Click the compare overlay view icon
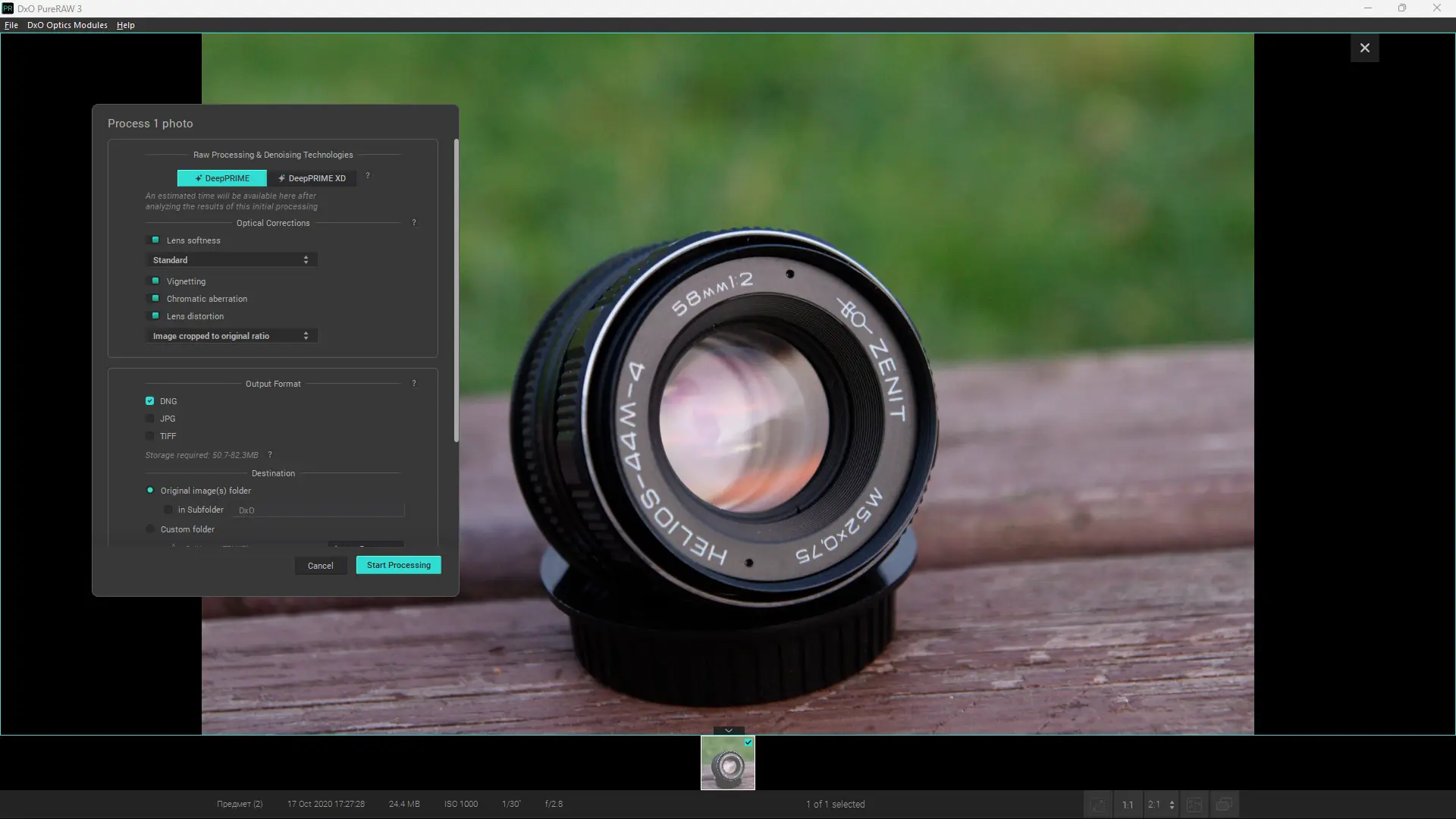The height and width of the screenshot is (819, 1456). (1223, 805)
